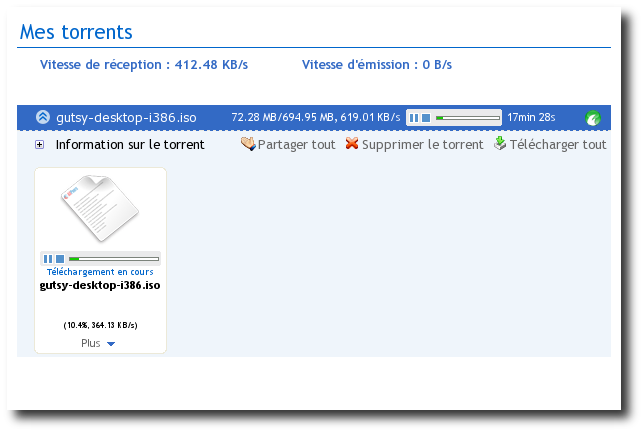The image size is (644, 433).
Task: Expand Information sur le torrent
Action: pos(39,145)
